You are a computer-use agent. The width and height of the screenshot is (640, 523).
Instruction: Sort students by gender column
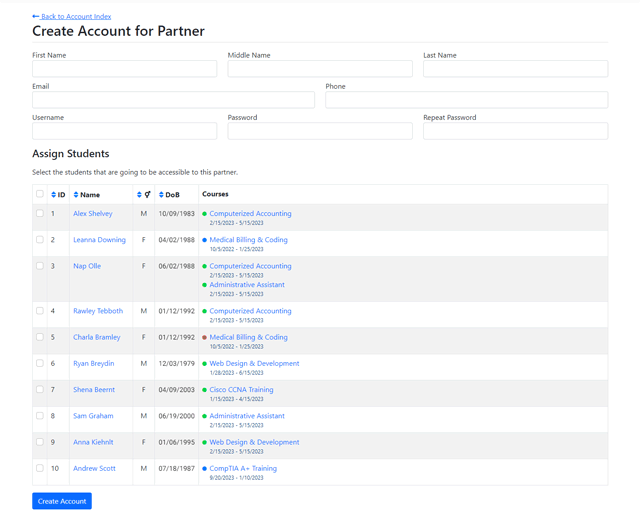(144, 195)
